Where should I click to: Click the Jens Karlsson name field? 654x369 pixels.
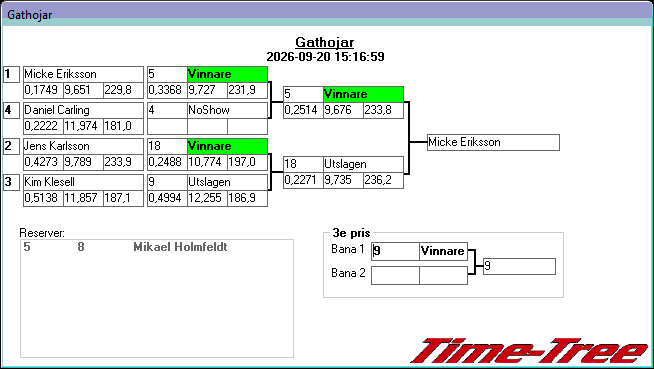83,146
